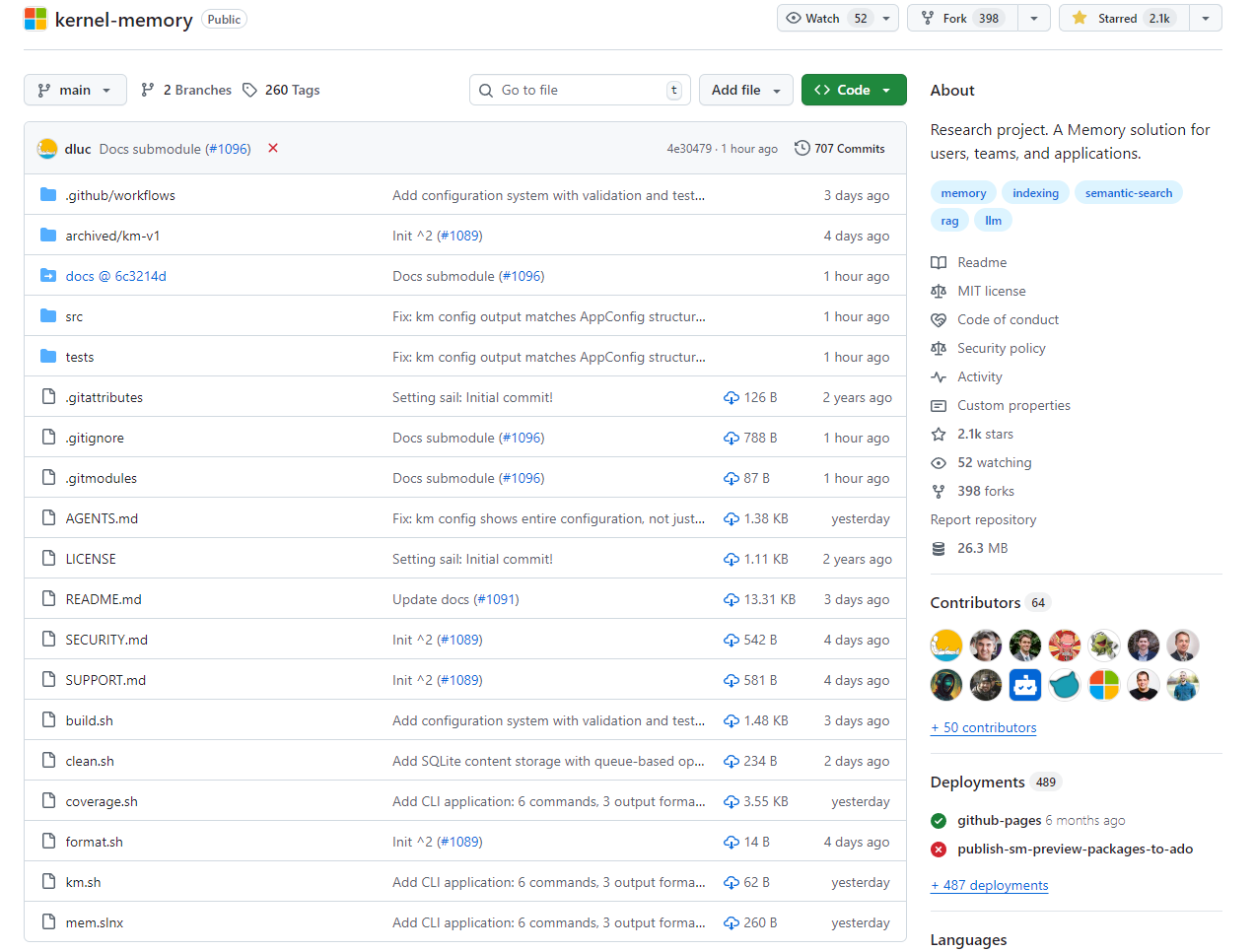This screenshot has width=1255, height=952.
Task: Open the MIT license link
Action: [x=991, y=291]
